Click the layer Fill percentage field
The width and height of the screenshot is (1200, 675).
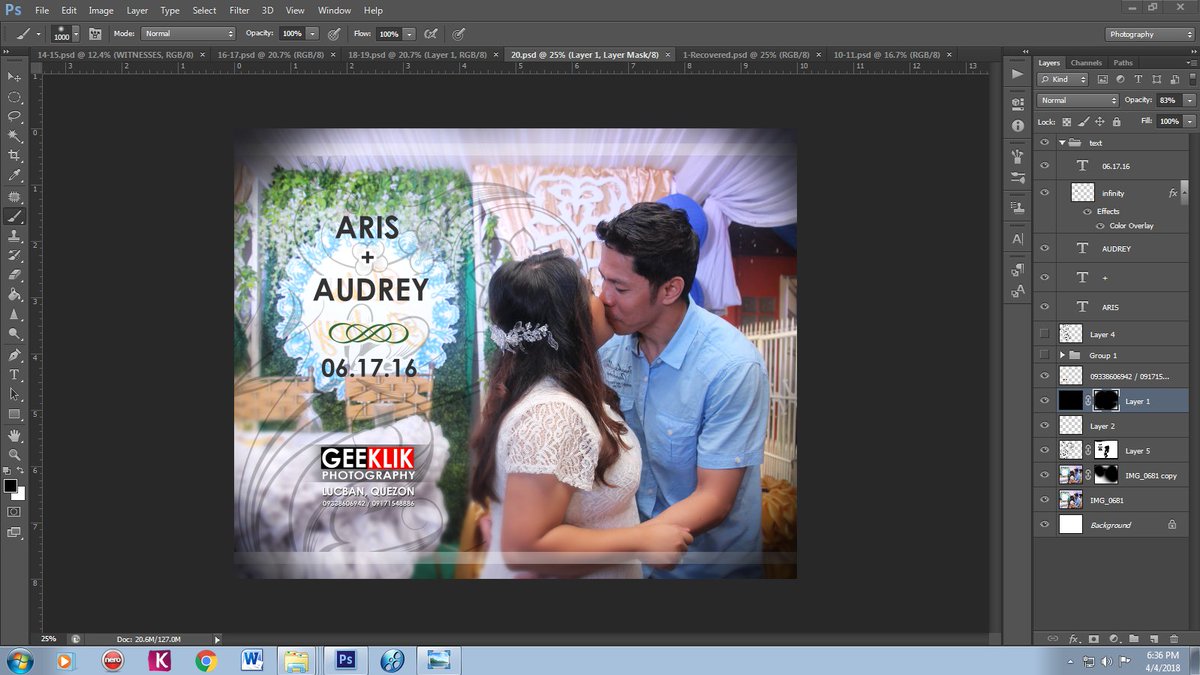(x=1169, y=121)
